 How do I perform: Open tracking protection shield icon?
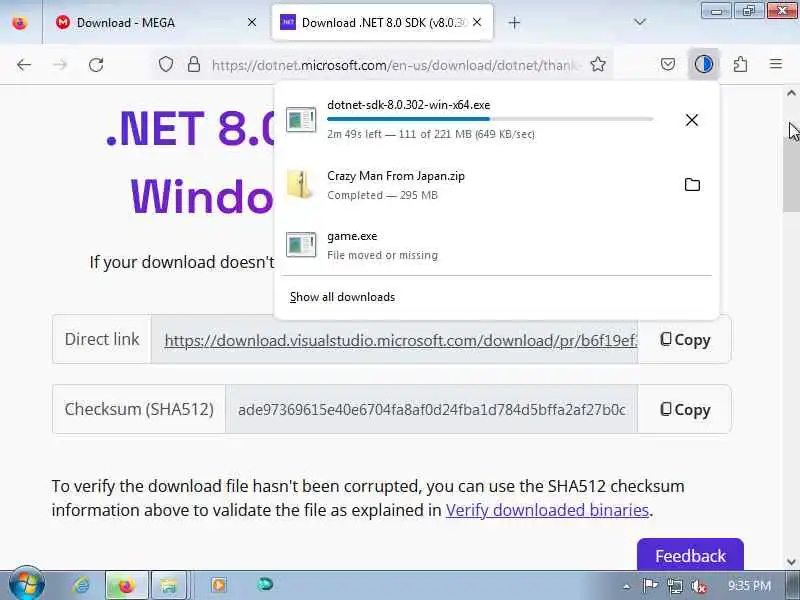[166, 64]
